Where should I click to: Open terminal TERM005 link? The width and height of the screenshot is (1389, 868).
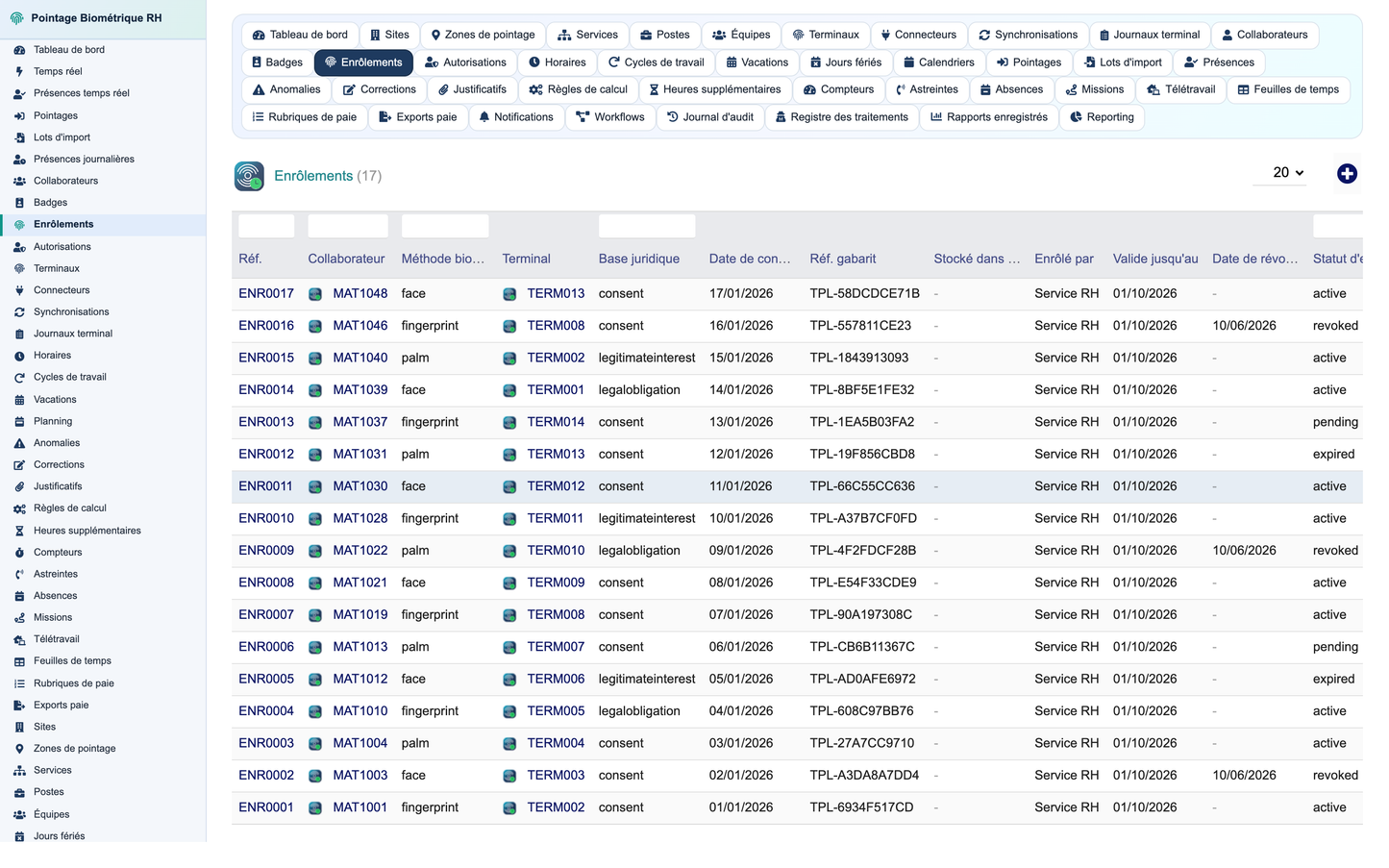(556, 711)
